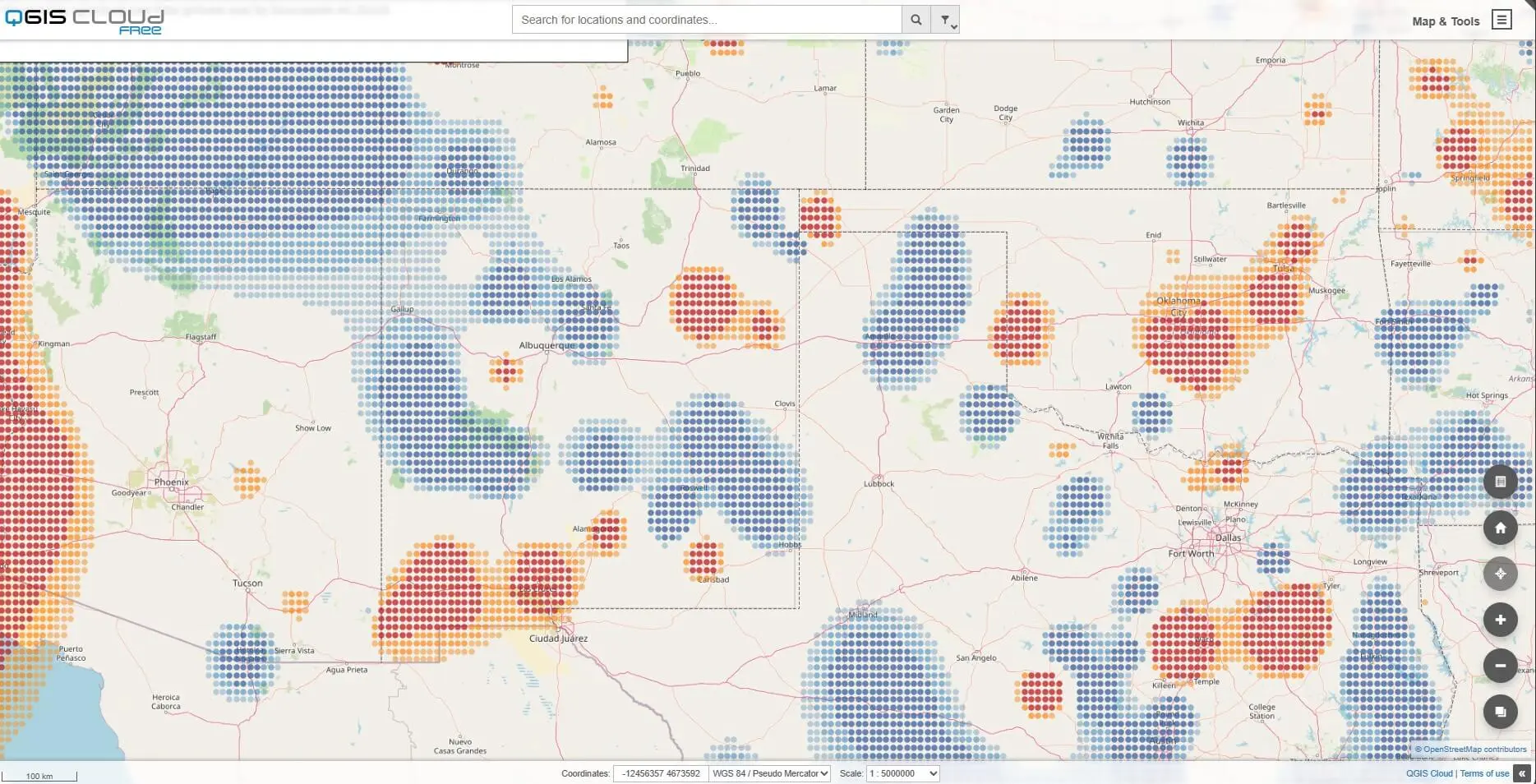Zoom out with the minus button

[1500, 666]
